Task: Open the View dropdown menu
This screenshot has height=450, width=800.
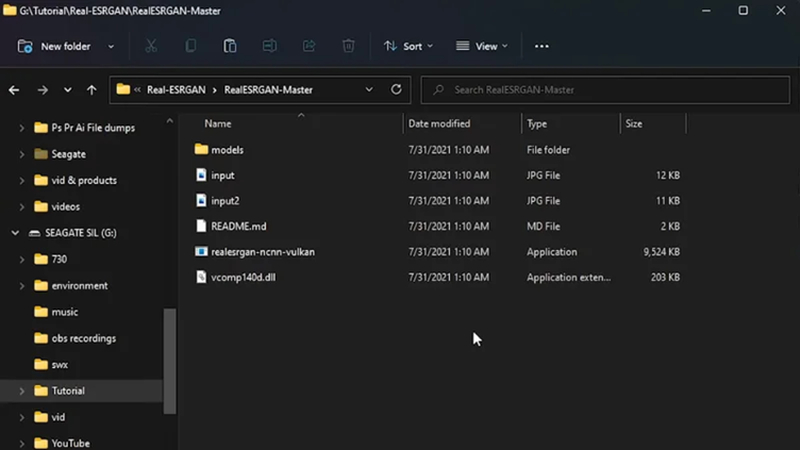Action: pyautogui.click(x=482, y=46)
